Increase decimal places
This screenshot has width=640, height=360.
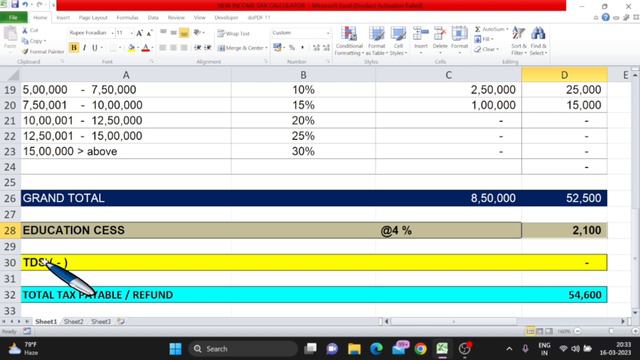(x=316, y=48)
